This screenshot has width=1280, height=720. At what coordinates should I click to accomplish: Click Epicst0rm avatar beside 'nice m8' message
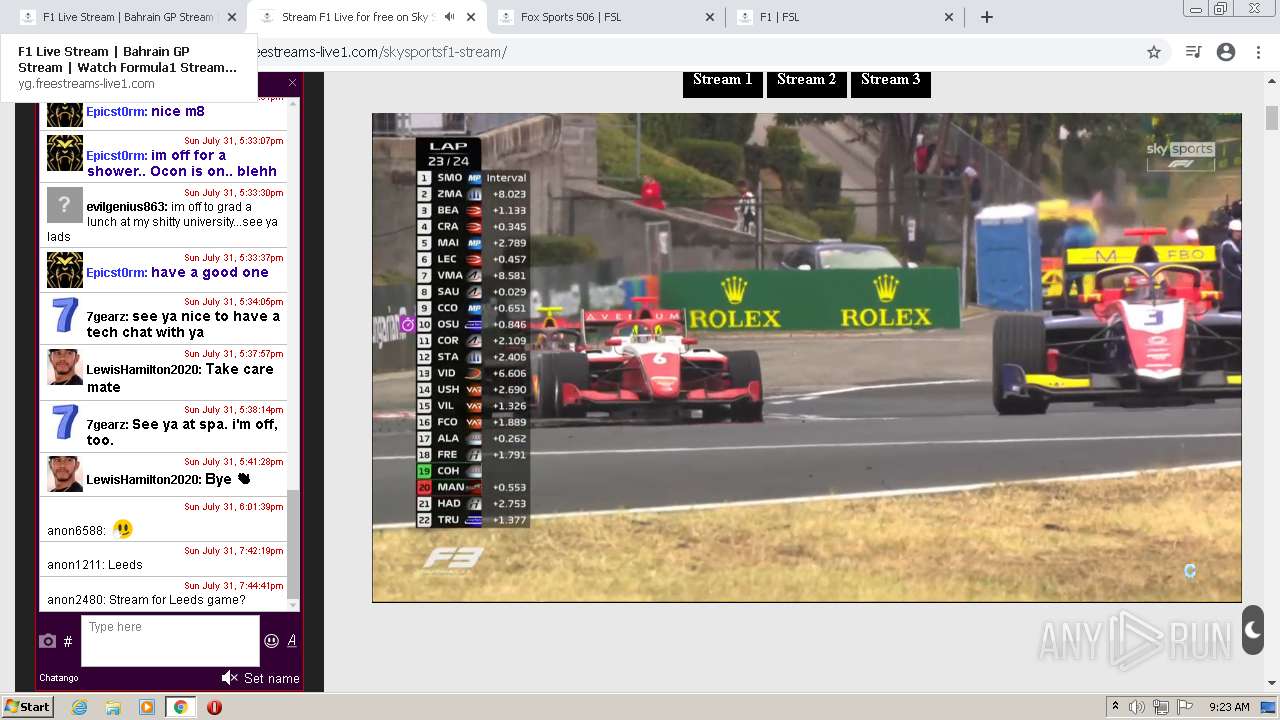(x=65, y=113)
